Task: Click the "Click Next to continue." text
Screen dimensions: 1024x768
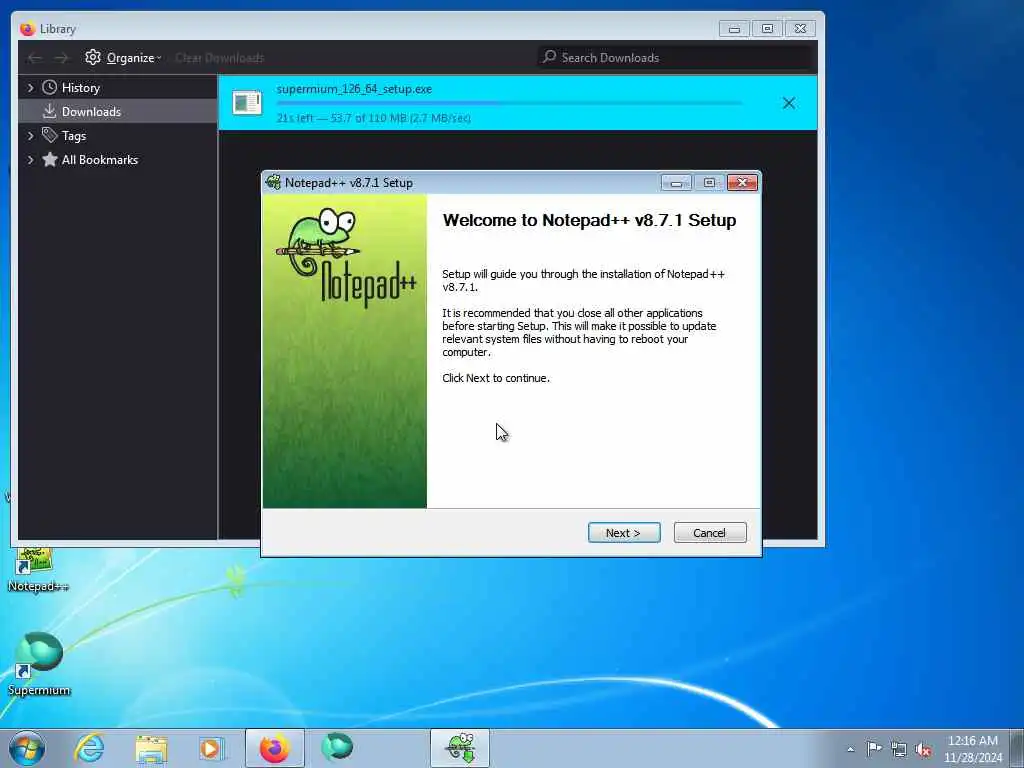Action: 496,378
